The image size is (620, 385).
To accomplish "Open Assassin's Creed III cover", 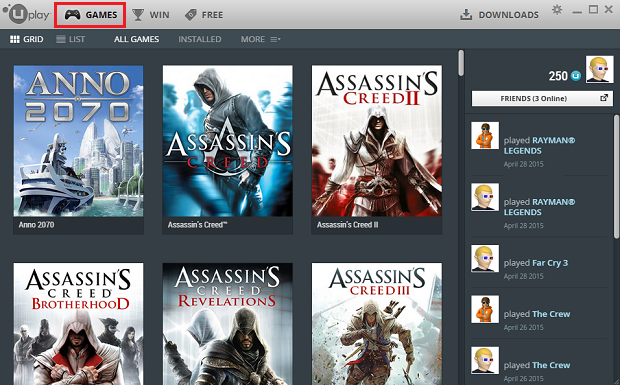I will pyautogui.click(x=377, y=324).
